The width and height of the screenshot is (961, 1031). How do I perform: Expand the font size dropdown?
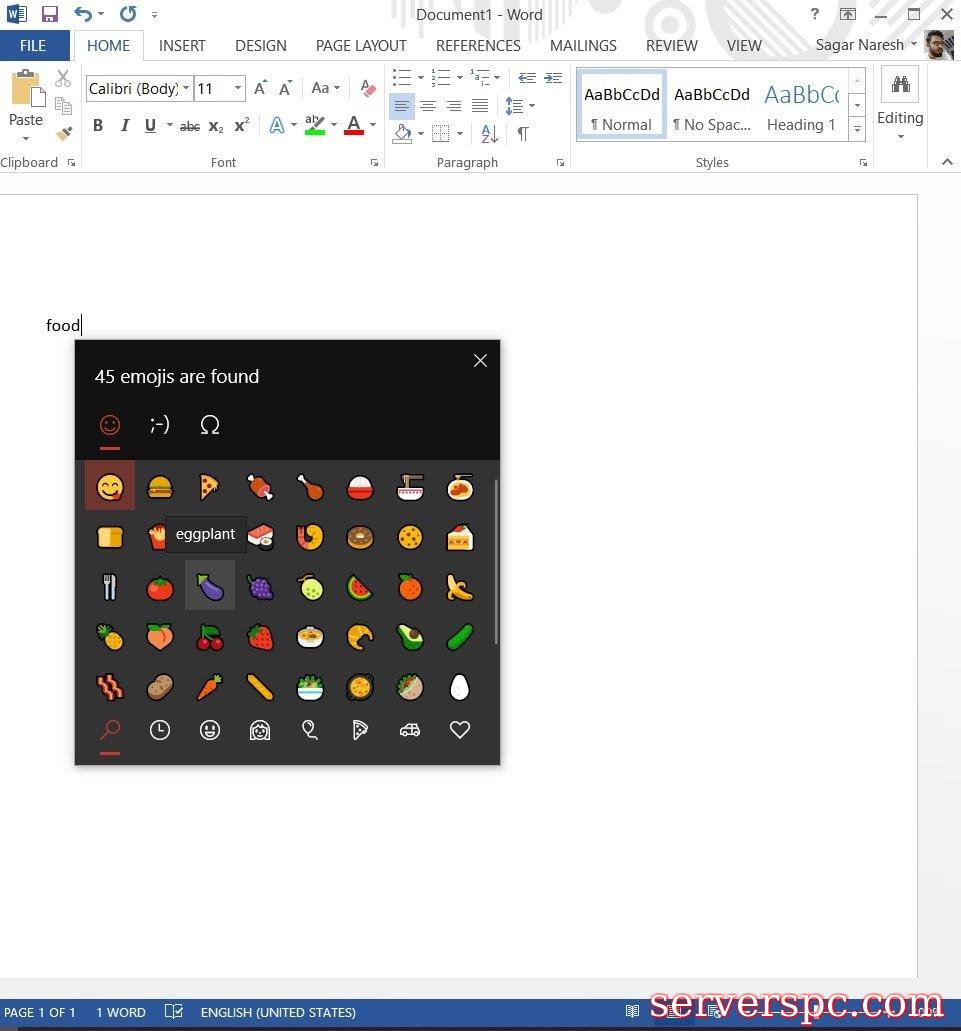click(238, 89)
